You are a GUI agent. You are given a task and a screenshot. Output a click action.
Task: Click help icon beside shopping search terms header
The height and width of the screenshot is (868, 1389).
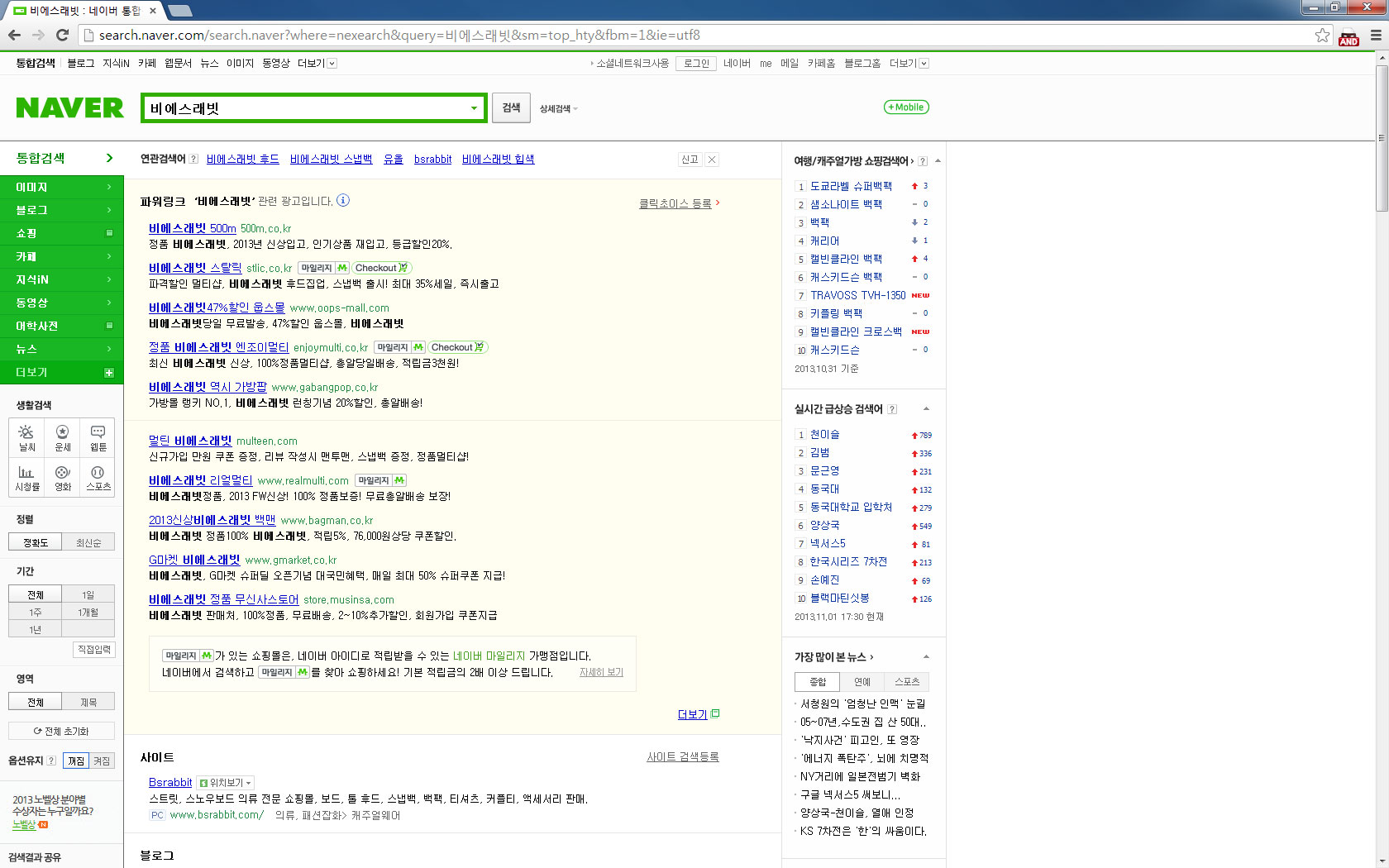[x=923, y=161]
